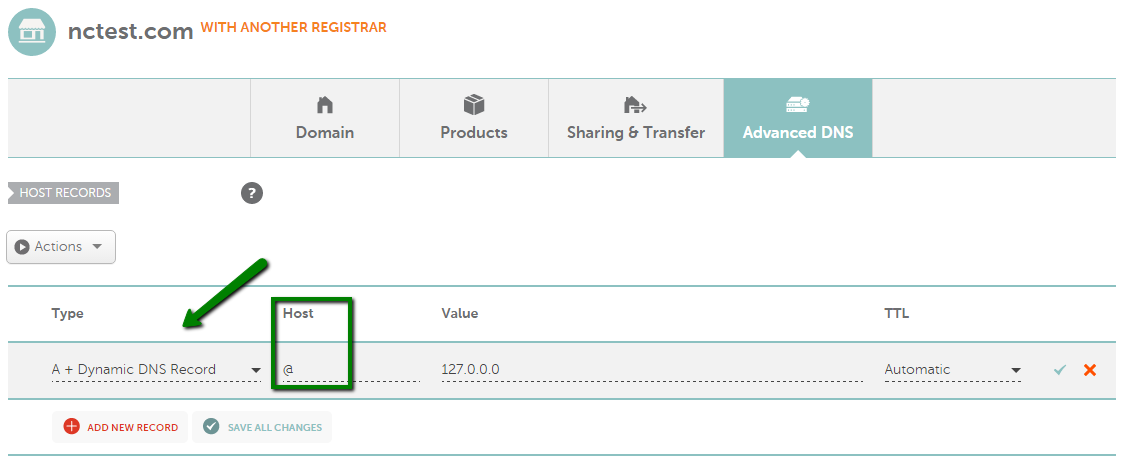The image size is (1123, 465).
Task: Click the HOST RECORDS section label
Action: [64, 193]
